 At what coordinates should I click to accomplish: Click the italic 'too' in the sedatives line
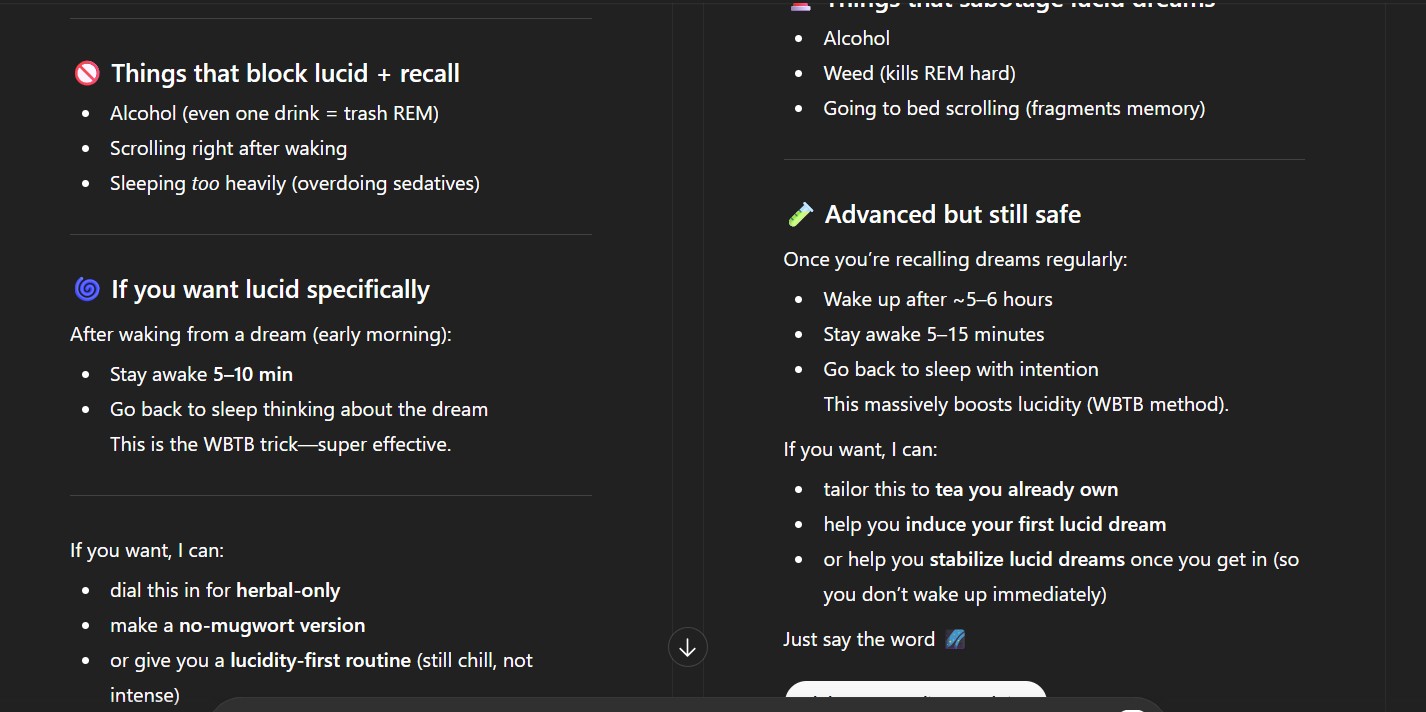205,184
